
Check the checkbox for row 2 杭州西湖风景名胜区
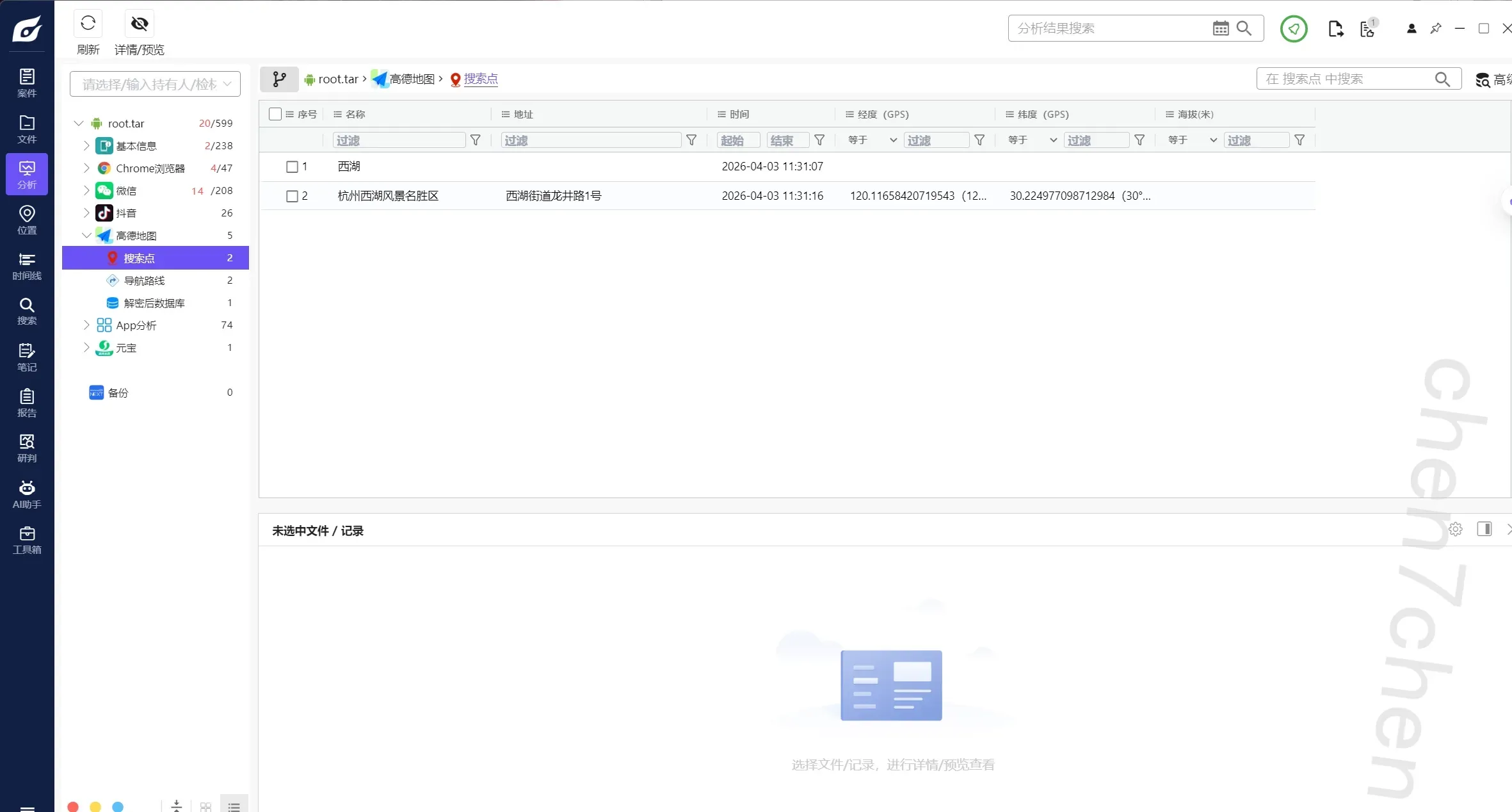(292, 196)
